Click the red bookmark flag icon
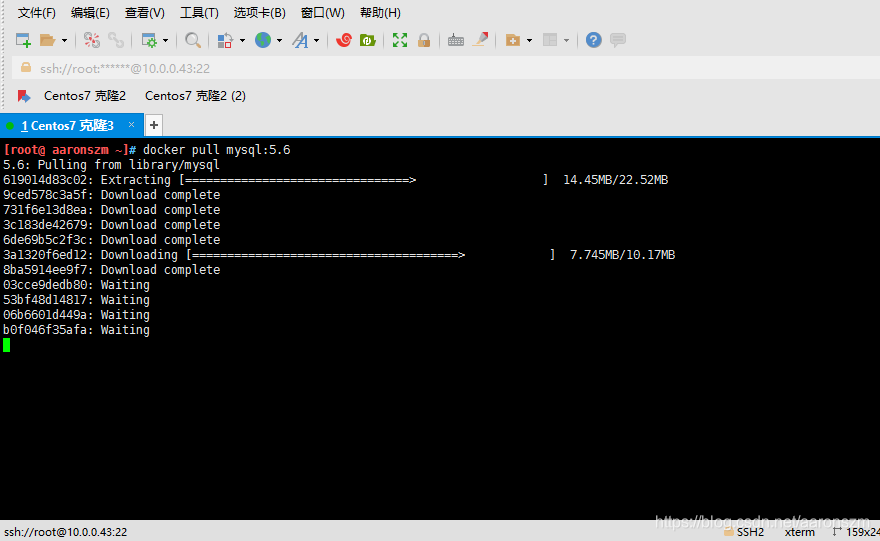The image size is (880, 541). 24,96
